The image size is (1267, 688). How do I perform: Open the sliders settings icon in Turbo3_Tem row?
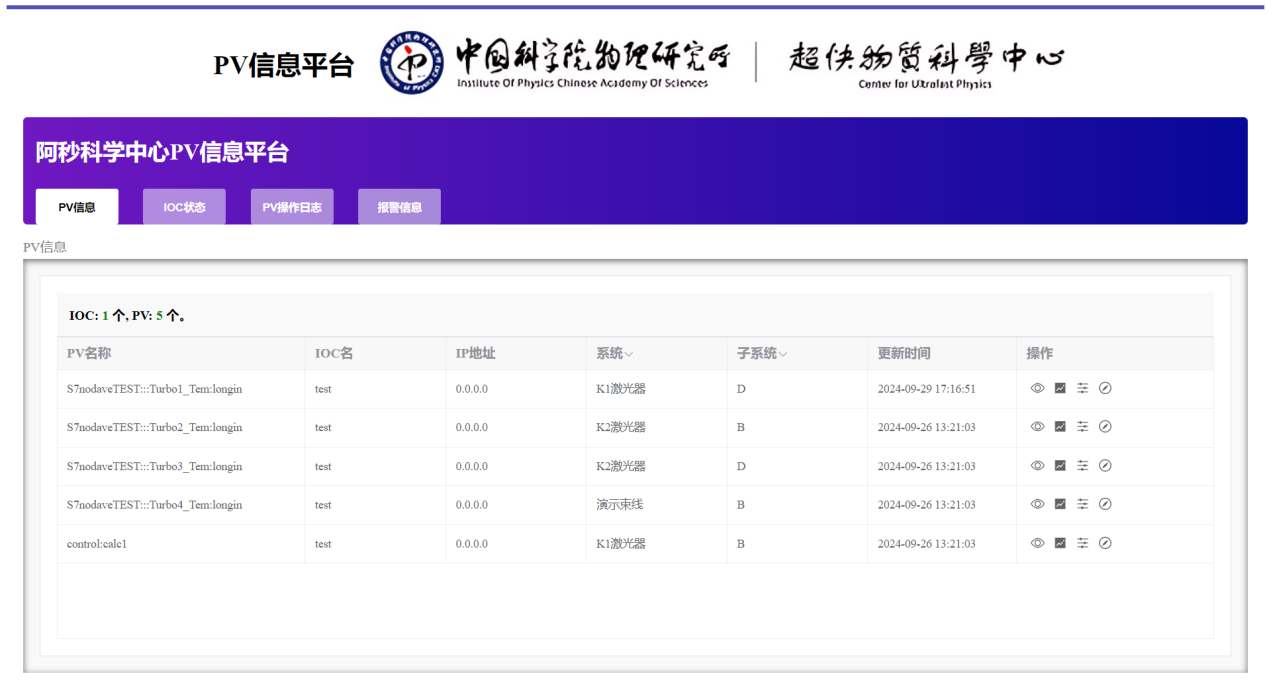1082,465
